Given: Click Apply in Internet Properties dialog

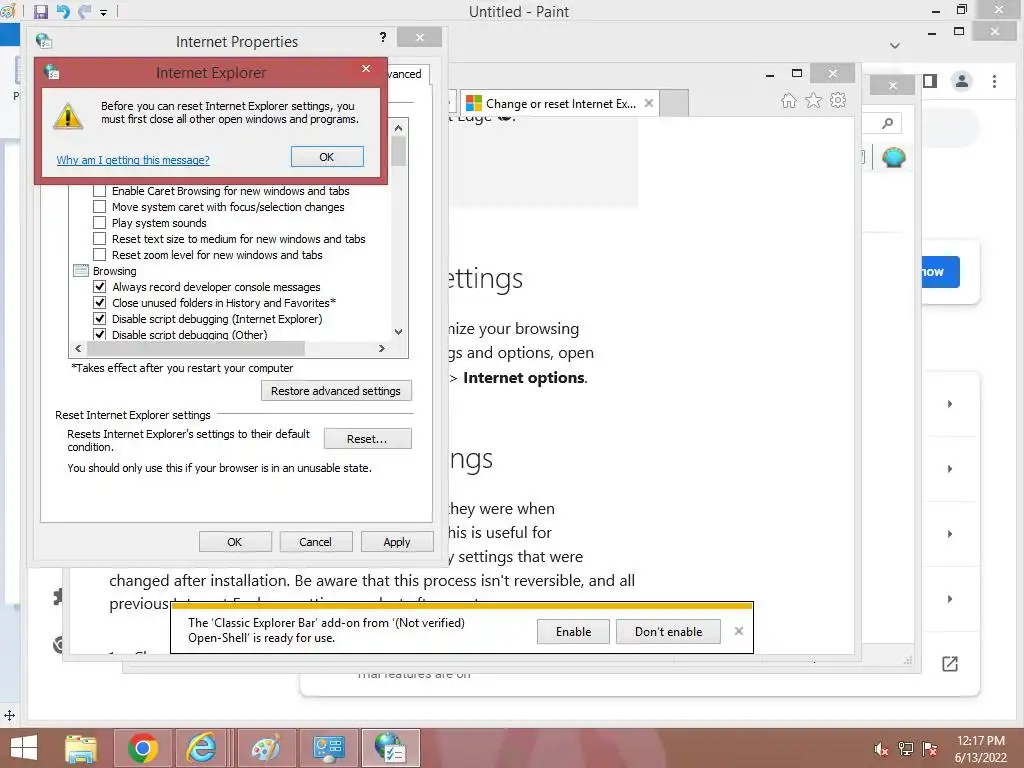Looking at the screenshot, I should pos(396,542).
